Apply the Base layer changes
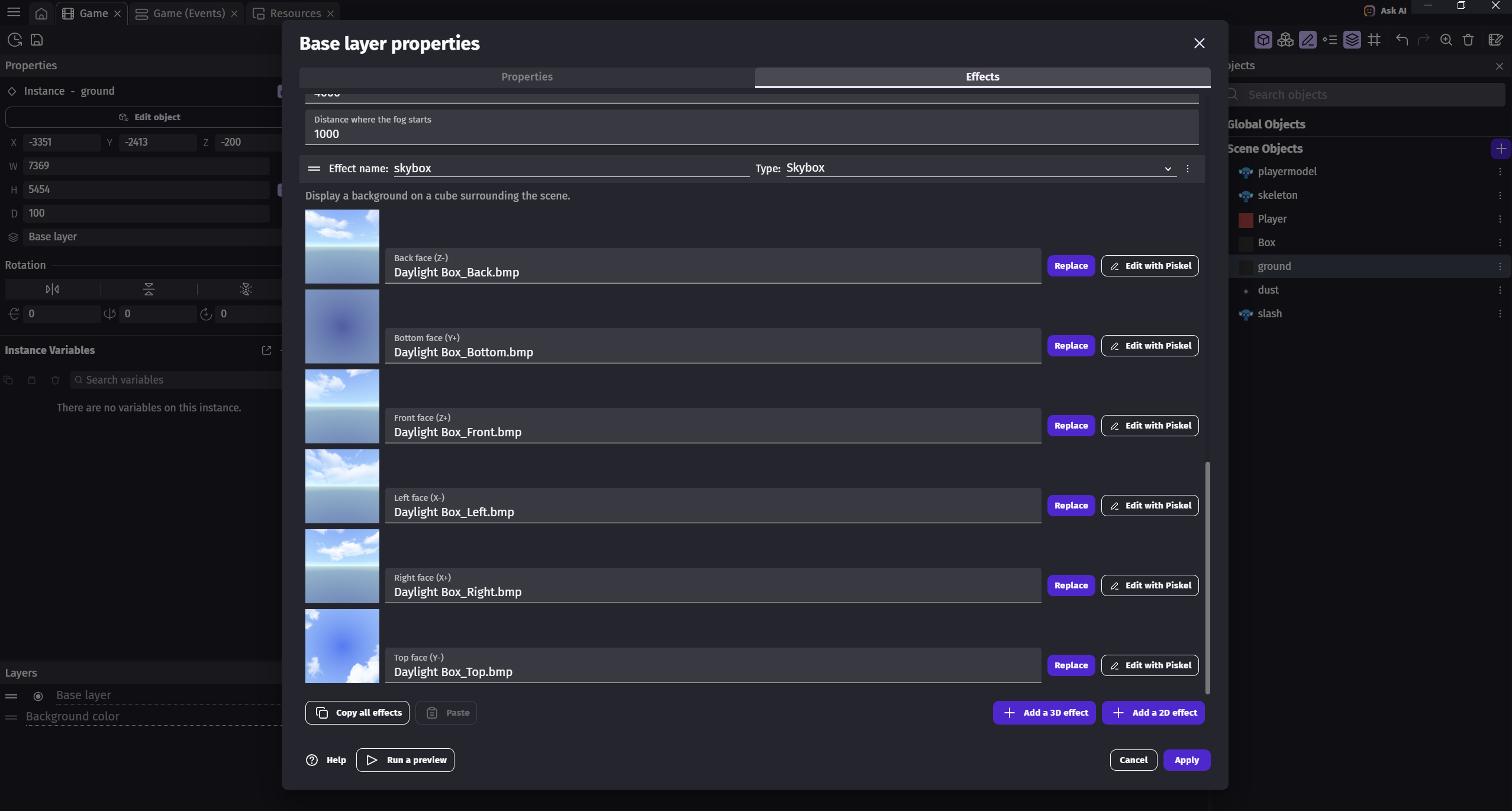This screenshot has width=1512, height=811. pos(1187,759)
